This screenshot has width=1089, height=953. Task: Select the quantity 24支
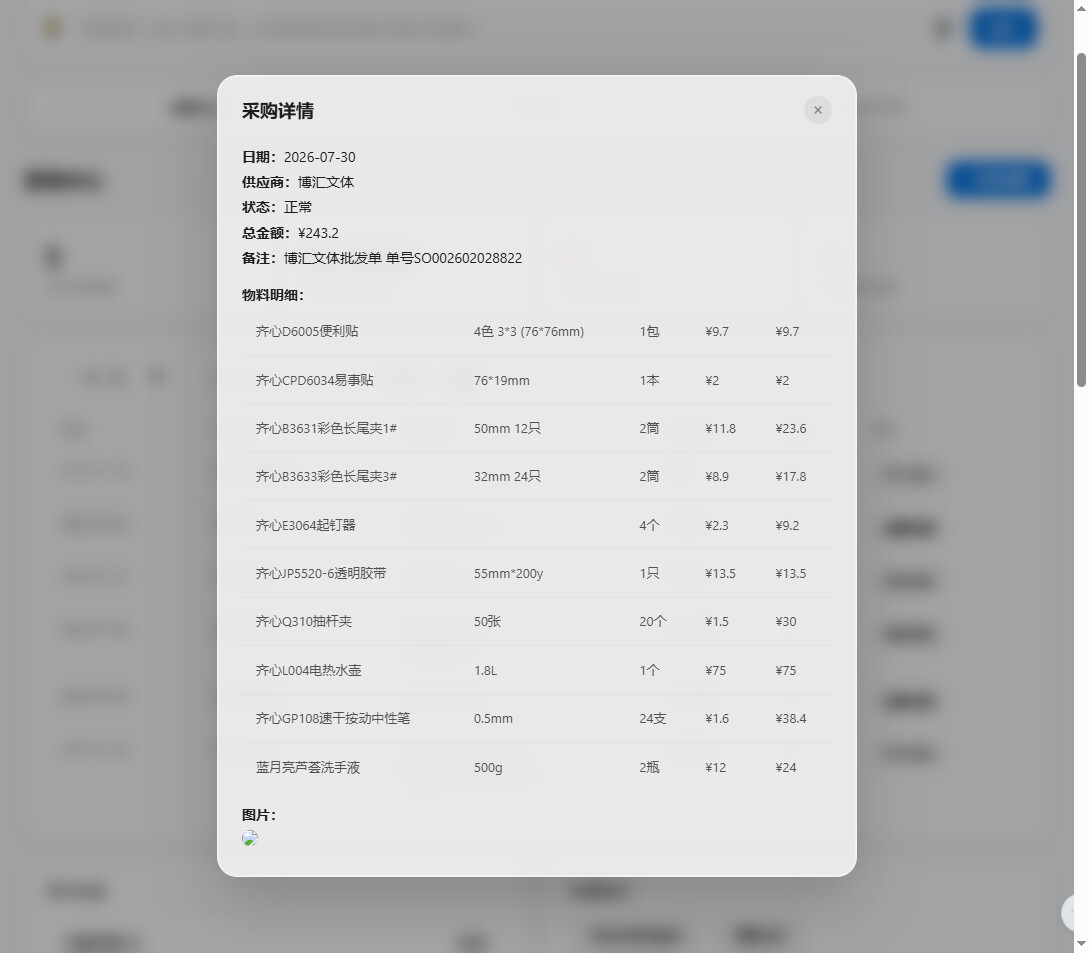[x=653, y=718]
